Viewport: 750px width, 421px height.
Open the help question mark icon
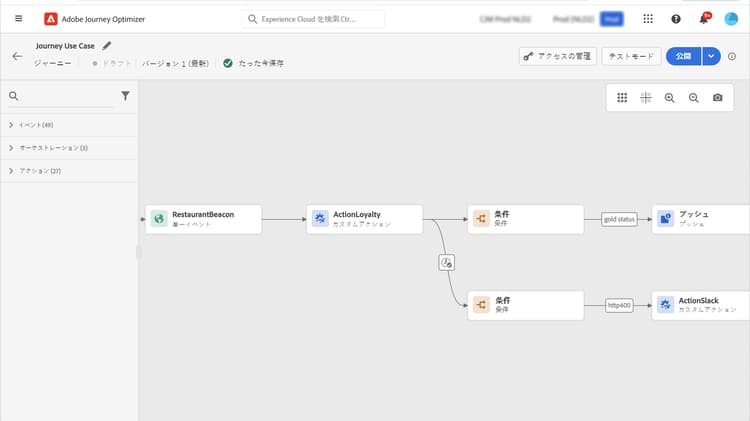[x=676, y=19]
